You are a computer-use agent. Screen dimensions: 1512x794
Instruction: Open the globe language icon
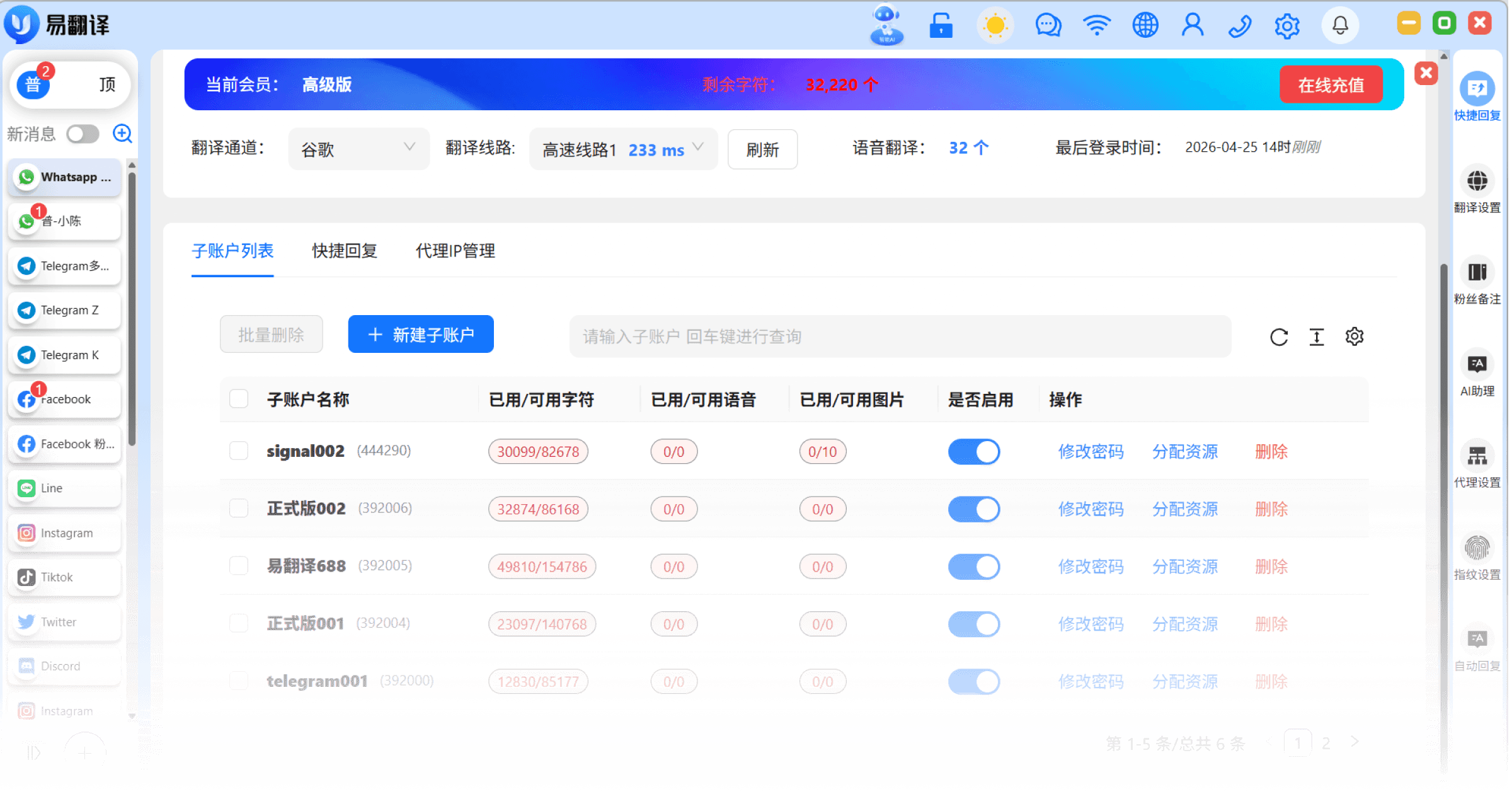tap(1145, 26)
